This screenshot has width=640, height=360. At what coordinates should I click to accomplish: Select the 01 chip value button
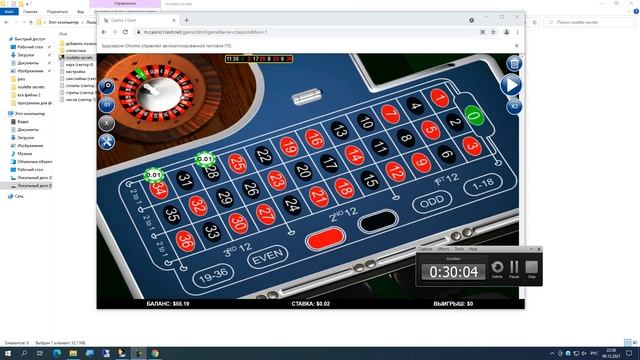tap(107, 105)
